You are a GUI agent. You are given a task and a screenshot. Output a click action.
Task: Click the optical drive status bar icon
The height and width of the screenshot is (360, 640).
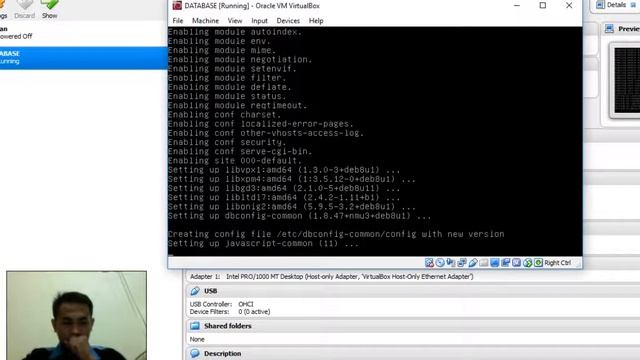tap(440, 263)
